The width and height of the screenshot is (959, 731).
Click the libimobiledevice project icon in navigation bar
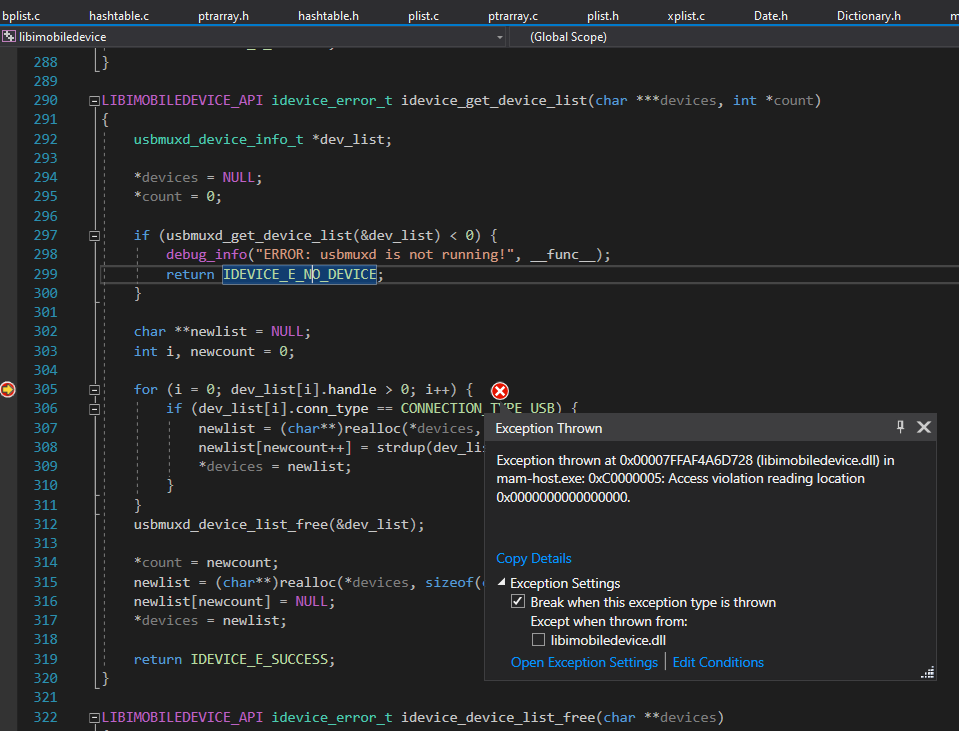click(x=9, y=35)
